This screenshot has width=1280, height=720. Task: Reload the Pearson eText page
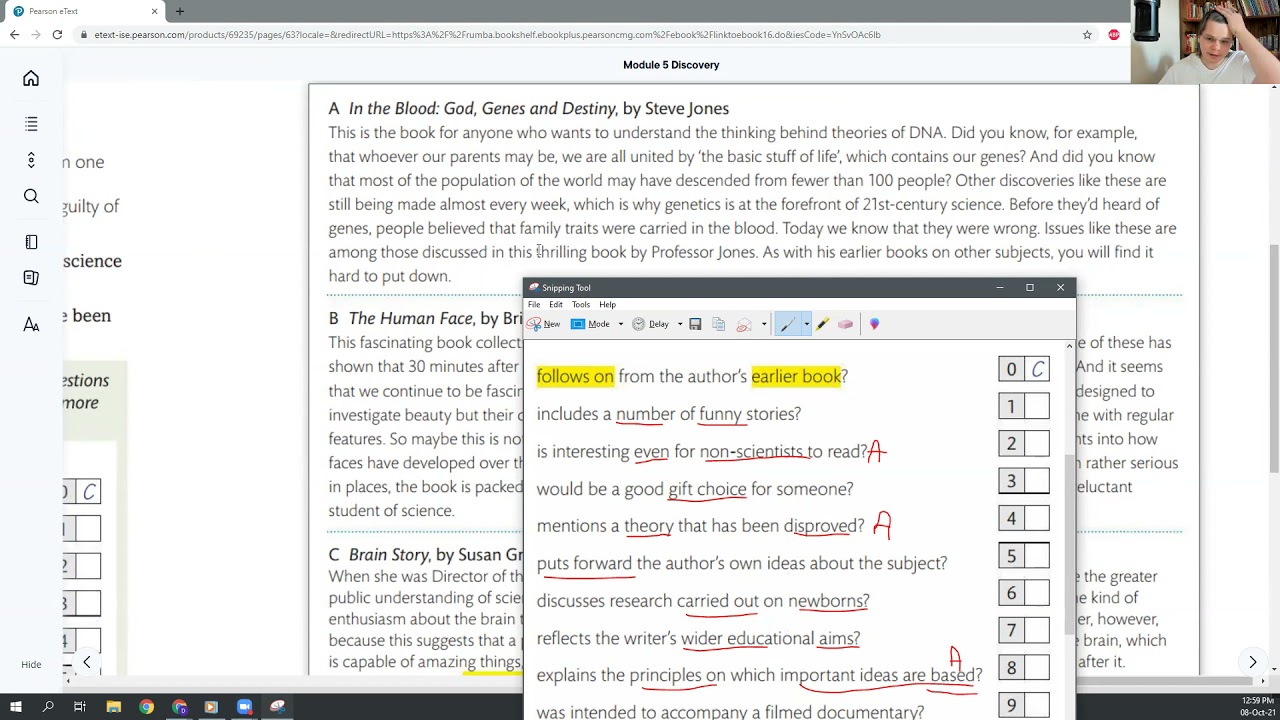point(57,34)
